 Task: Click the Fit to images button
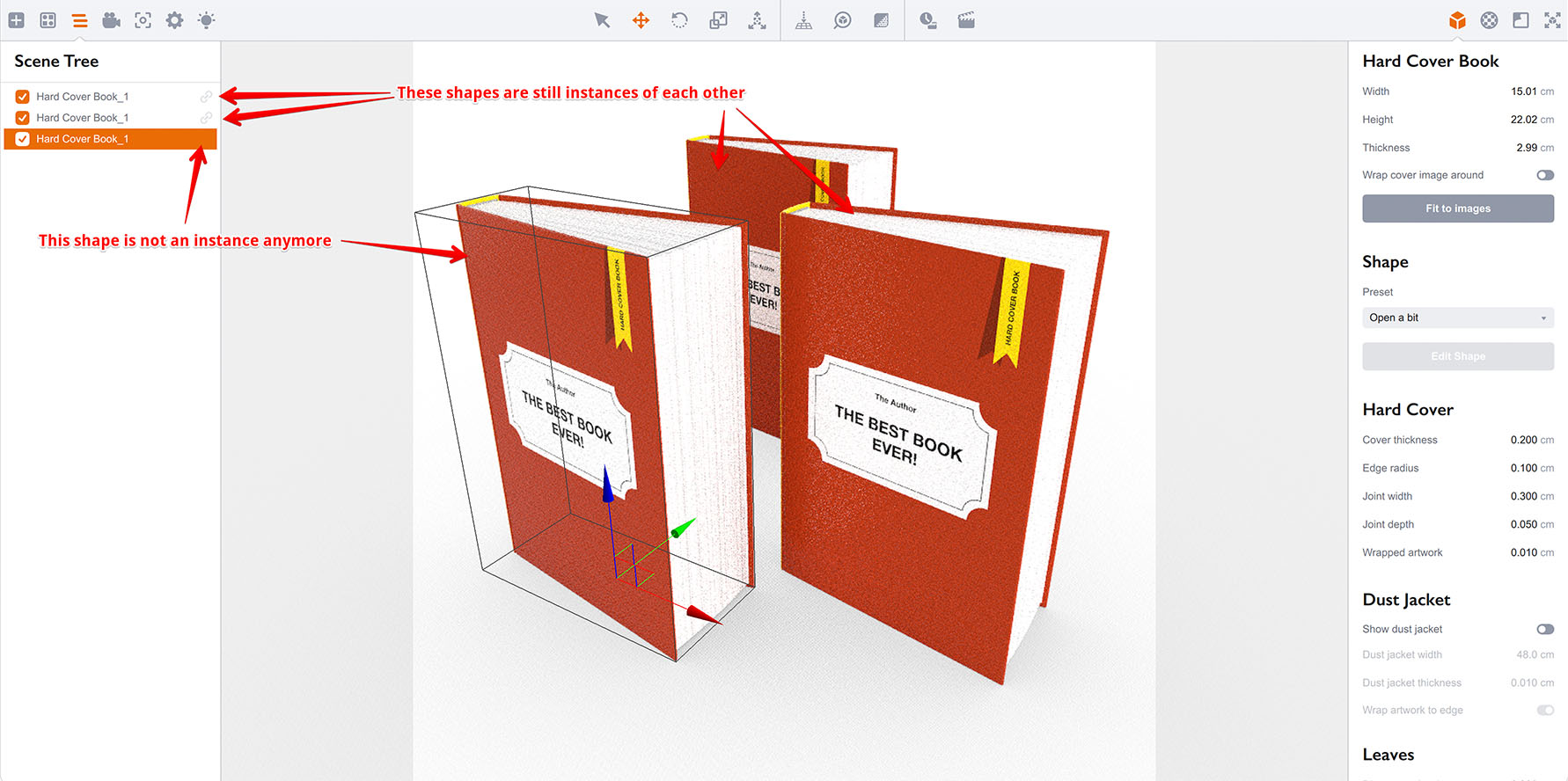point(1457,208)
